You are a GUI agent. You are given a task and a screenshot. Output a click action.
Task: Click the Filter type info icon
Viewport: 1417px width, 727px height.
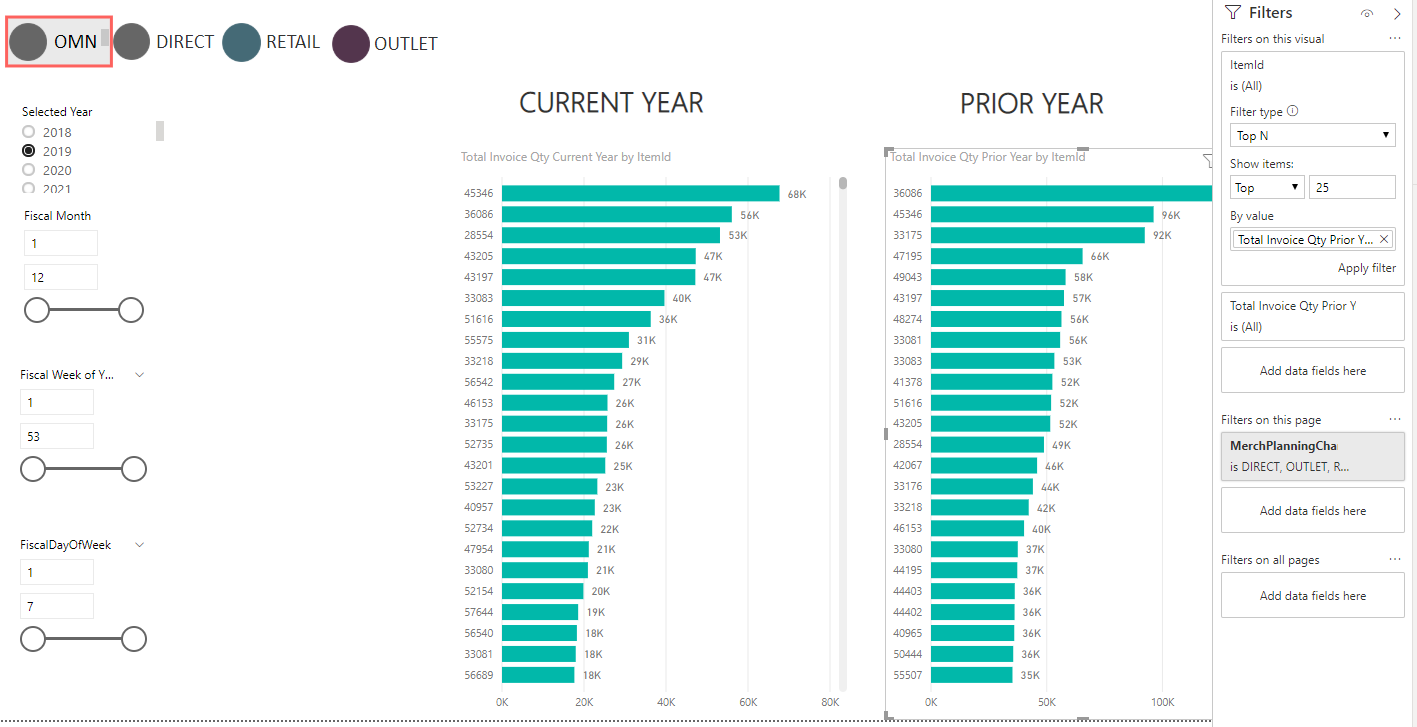point(1293,112)
